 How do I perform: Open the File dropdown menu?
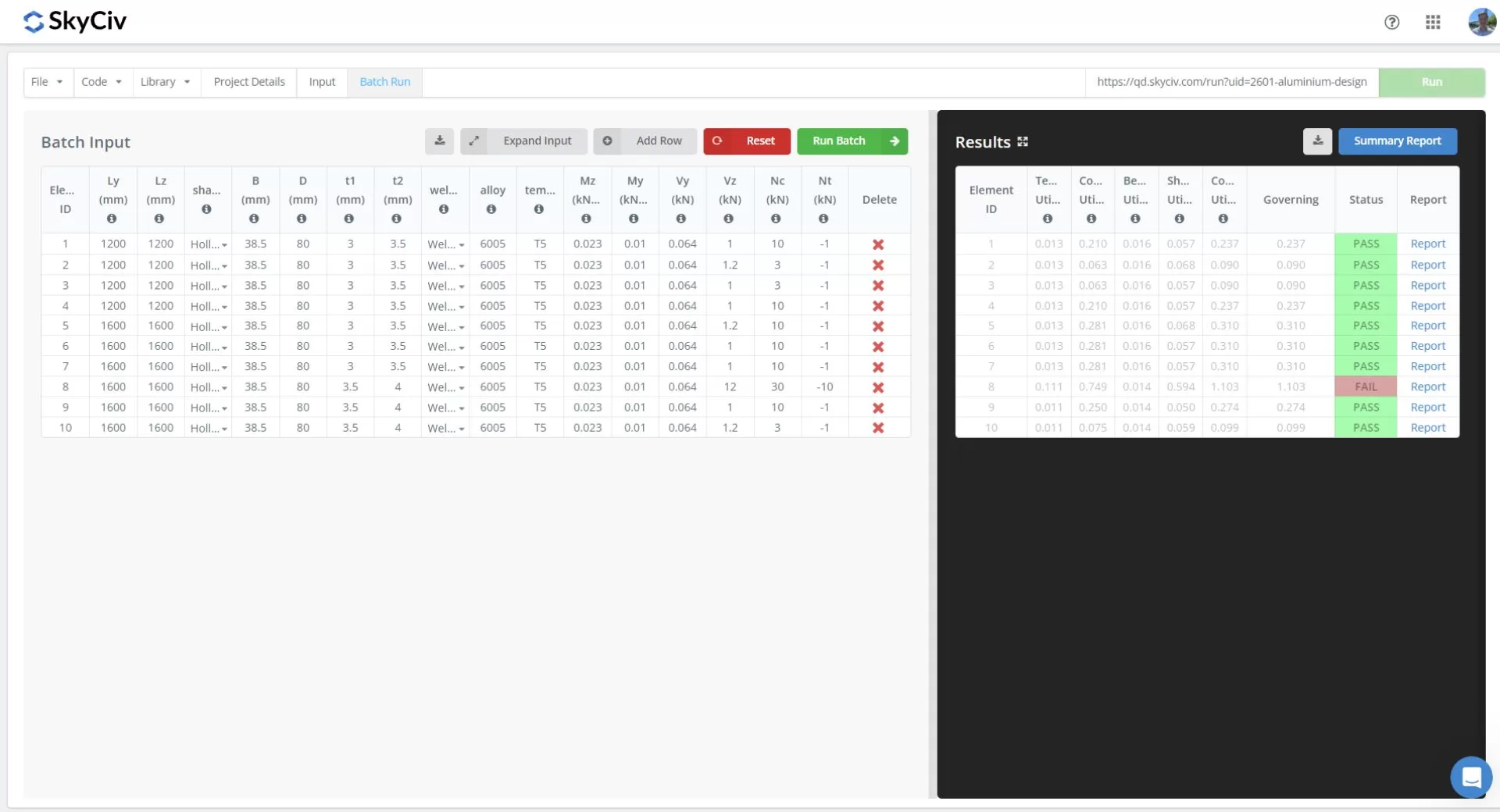(x=47, y=82)
